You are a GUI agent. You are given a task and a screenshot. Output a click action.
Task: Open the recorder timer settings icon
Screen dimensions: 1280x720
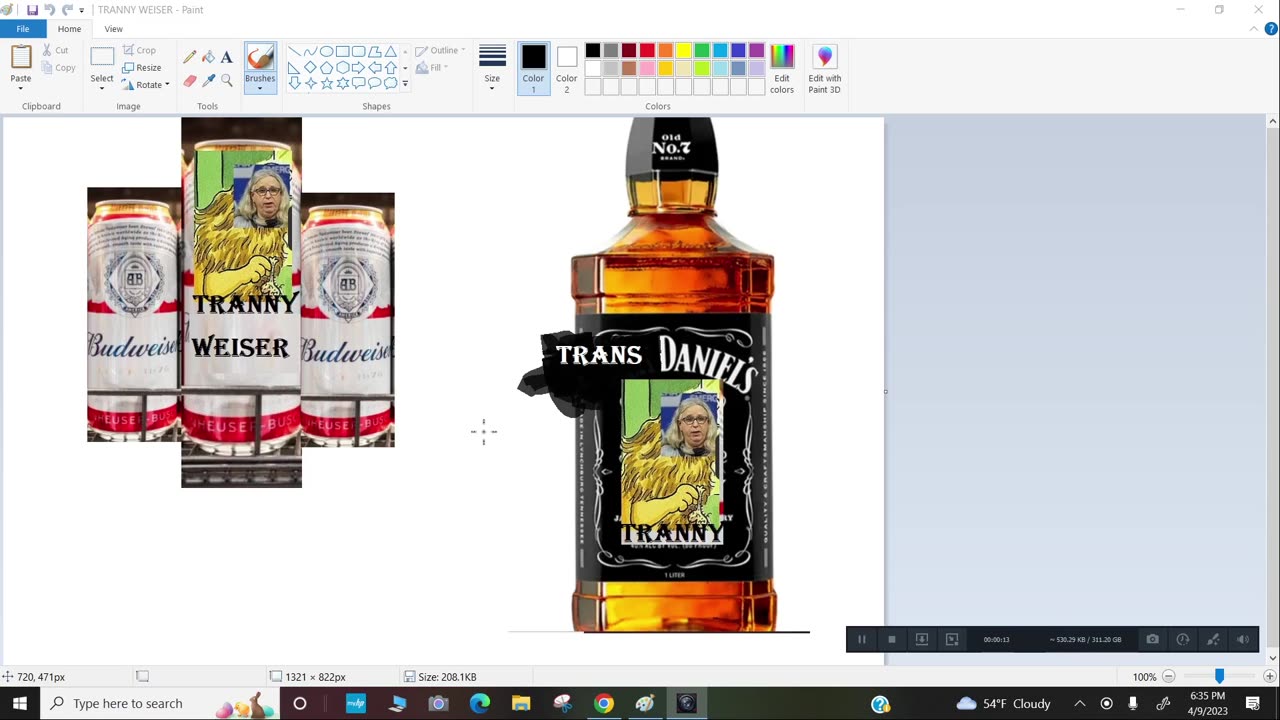tap(1183, 640)
